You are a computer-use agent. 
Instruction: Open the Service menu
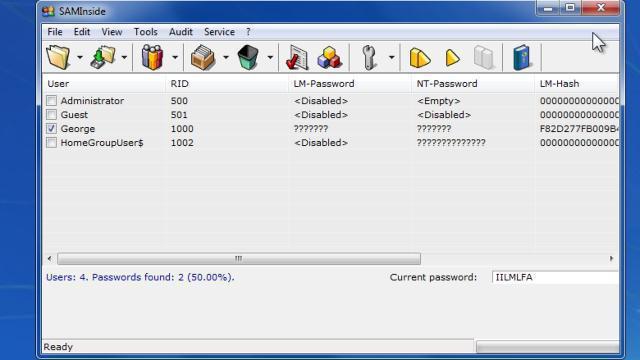coord(219,32)
